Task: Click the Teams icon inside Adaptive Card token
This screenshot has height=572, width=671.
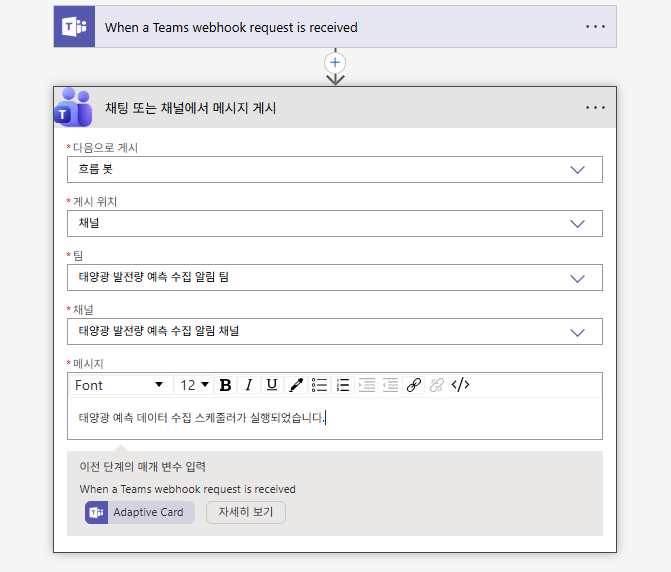Action: point(96,512)
